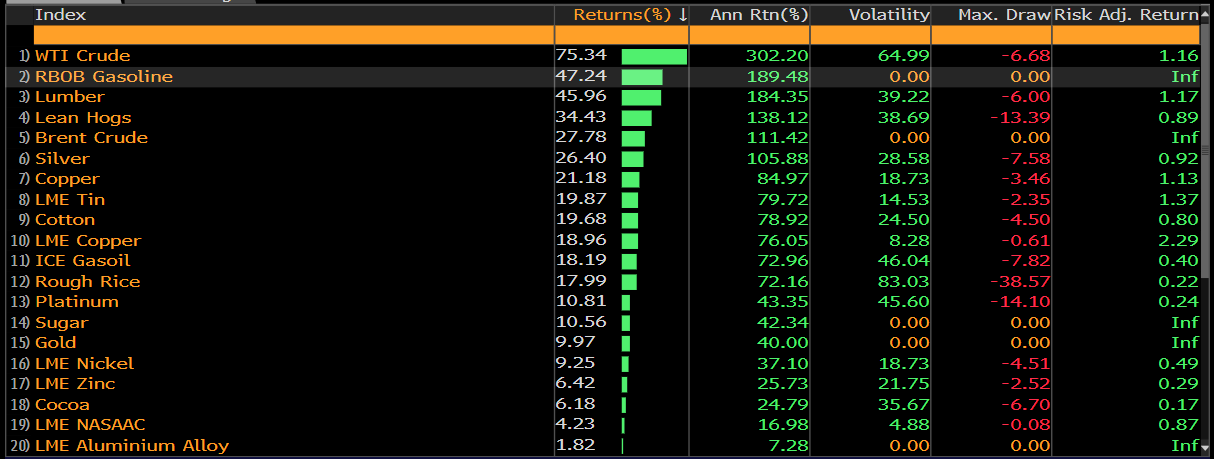Click Rough Rice max drawdown -38.57
The width and height of the screenshot is (1214, 459).
[1021, 282]
